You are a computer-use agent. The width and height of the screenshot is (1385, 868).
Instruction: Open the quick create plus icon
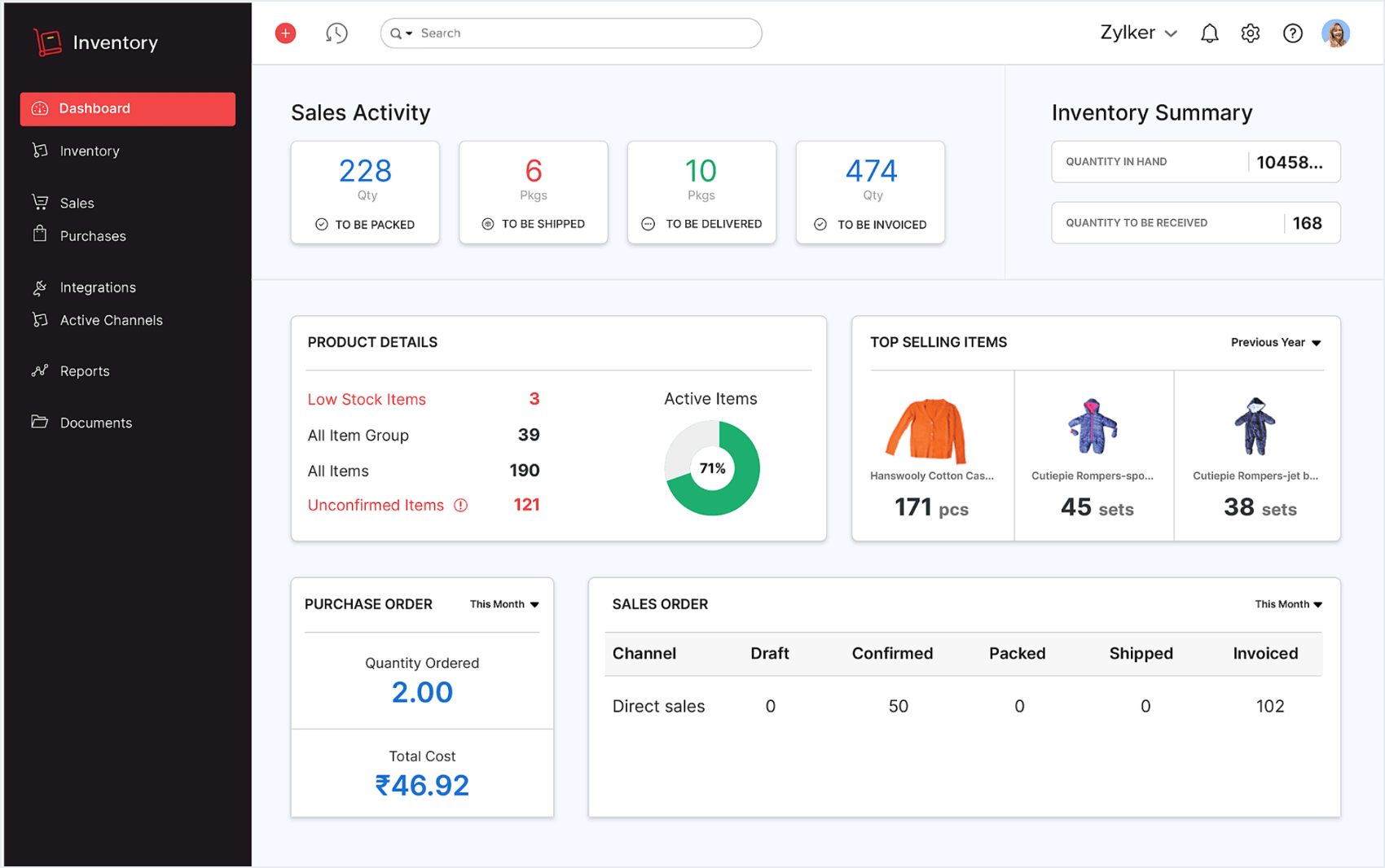pos(285,33)
